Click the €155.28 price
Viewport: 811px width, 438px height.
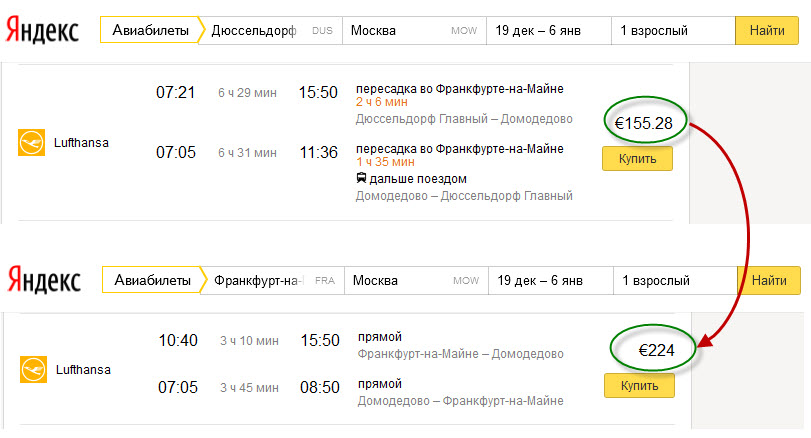643,123
